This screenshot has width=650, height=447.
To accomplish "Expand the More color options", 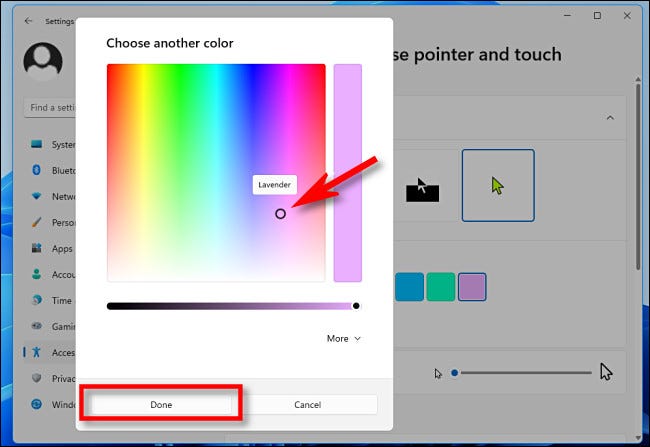I will 343,338.
